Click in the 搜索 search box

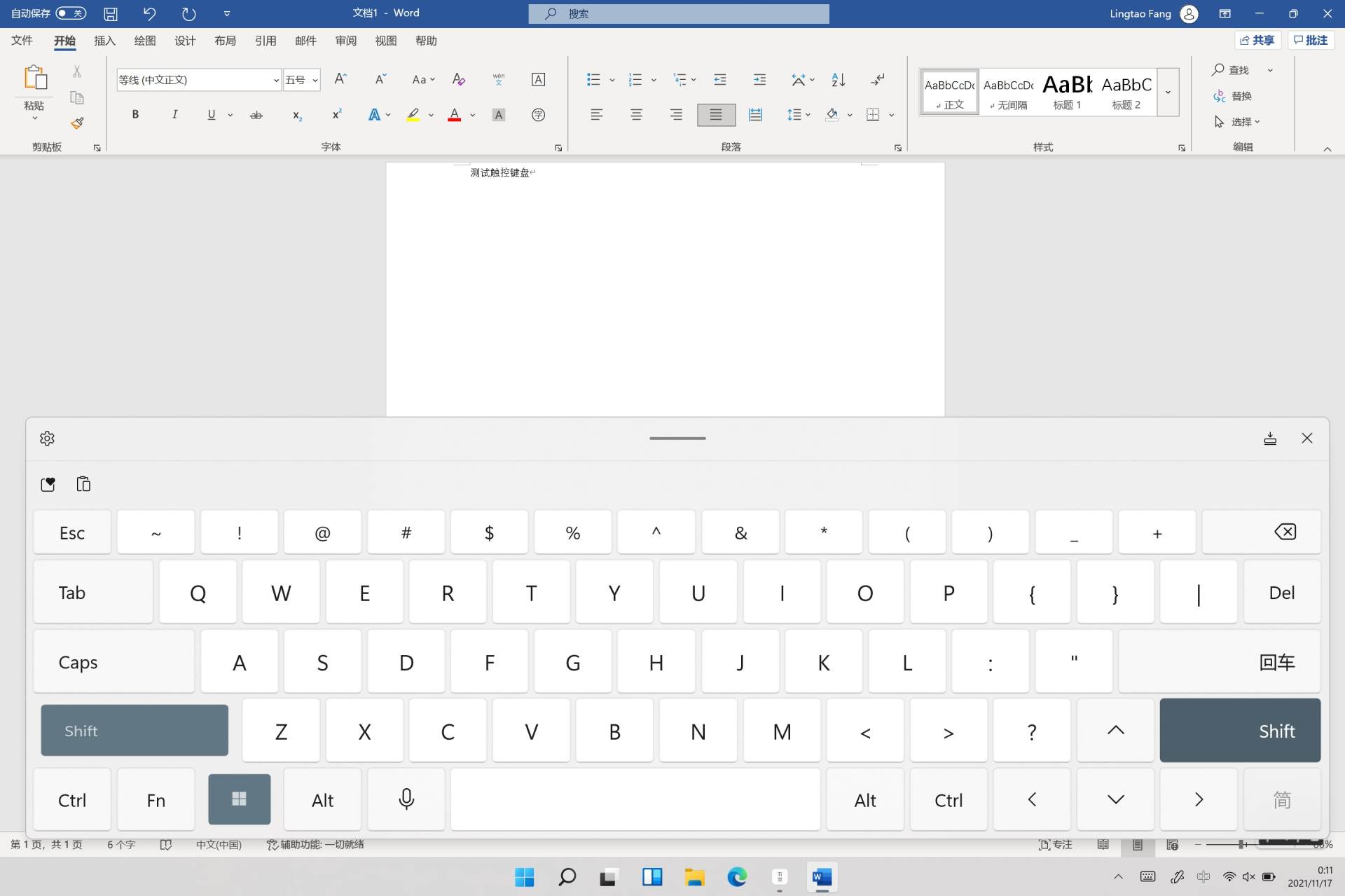679,13
